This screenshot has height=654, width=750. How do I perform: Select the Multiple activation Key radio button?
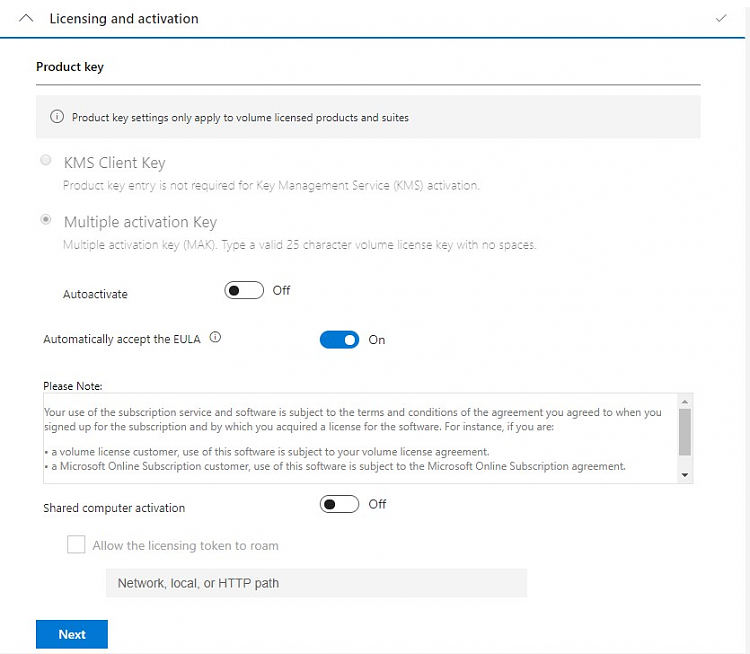[x=46, y=219]
